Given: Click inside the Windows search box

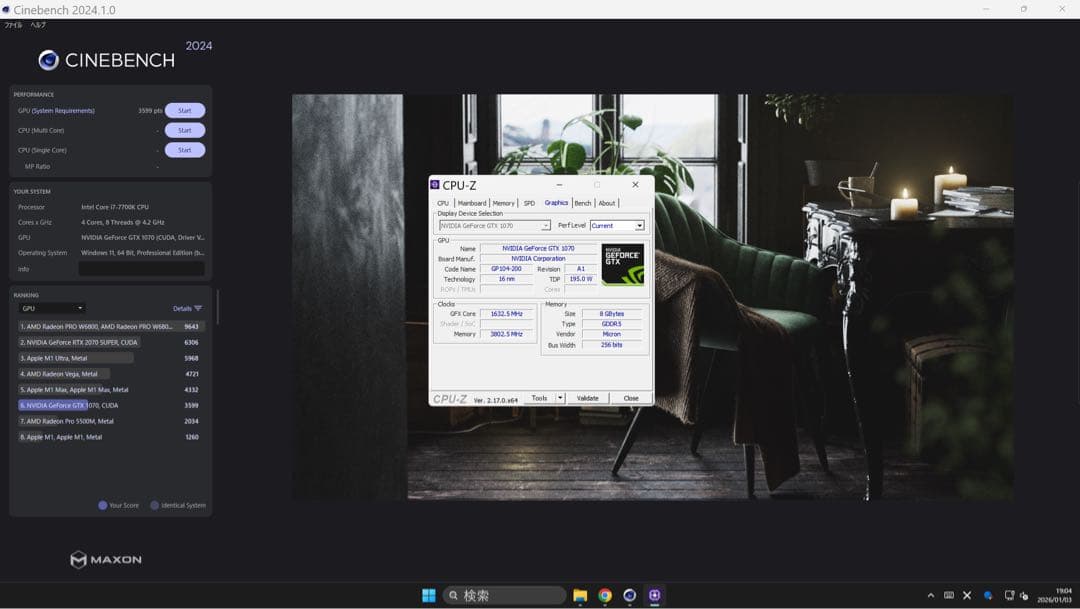Looking at the screenshot, I should pyautogui.click(x=504, y=594).
